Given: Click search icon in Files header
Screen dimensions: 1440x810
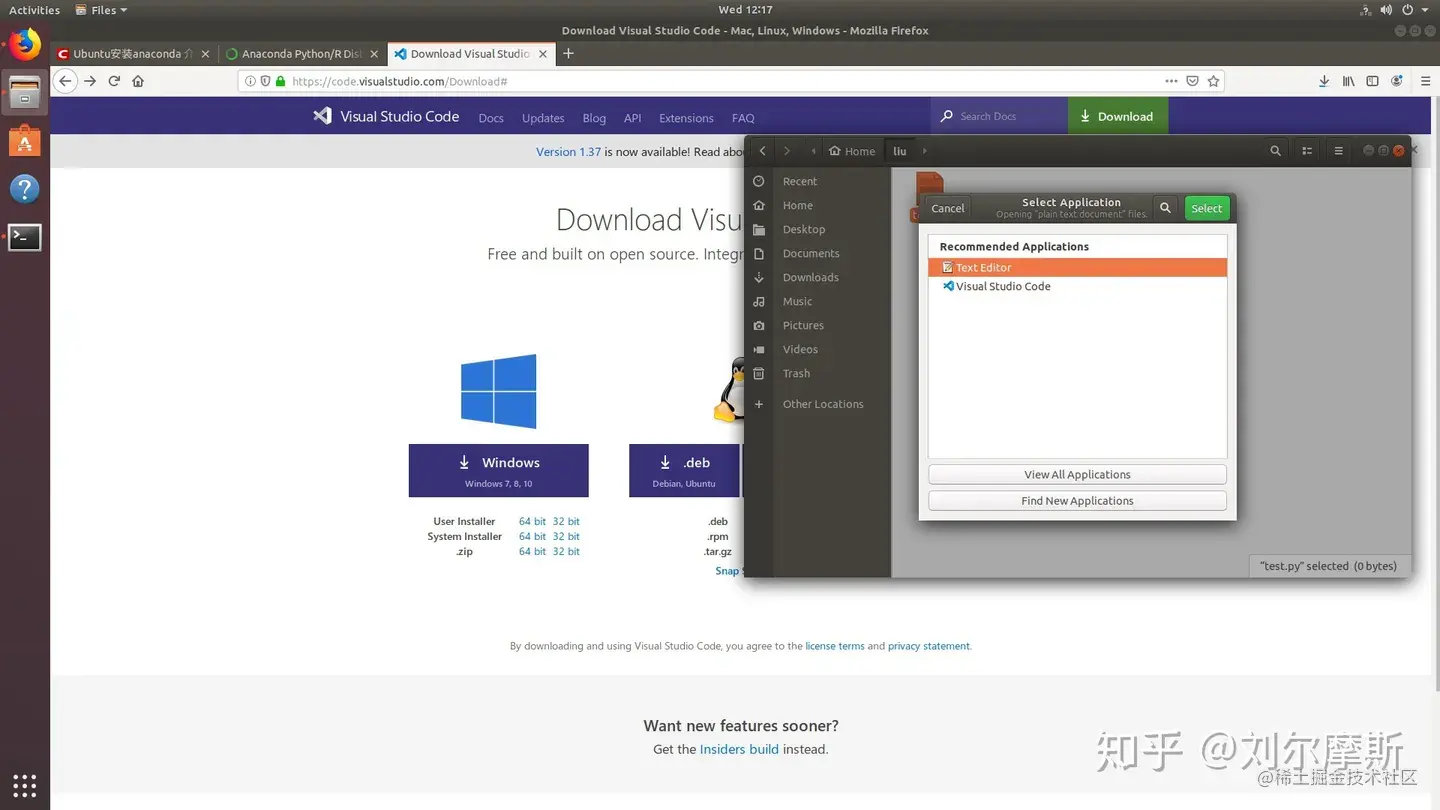Looking at the screenshot, I should (x=1275, y=151).
